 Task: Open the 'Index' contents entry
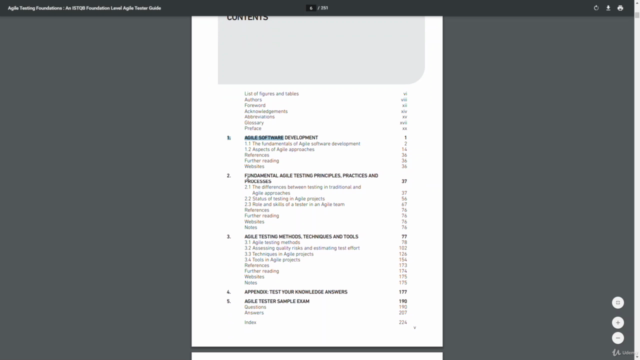point(250,322)
